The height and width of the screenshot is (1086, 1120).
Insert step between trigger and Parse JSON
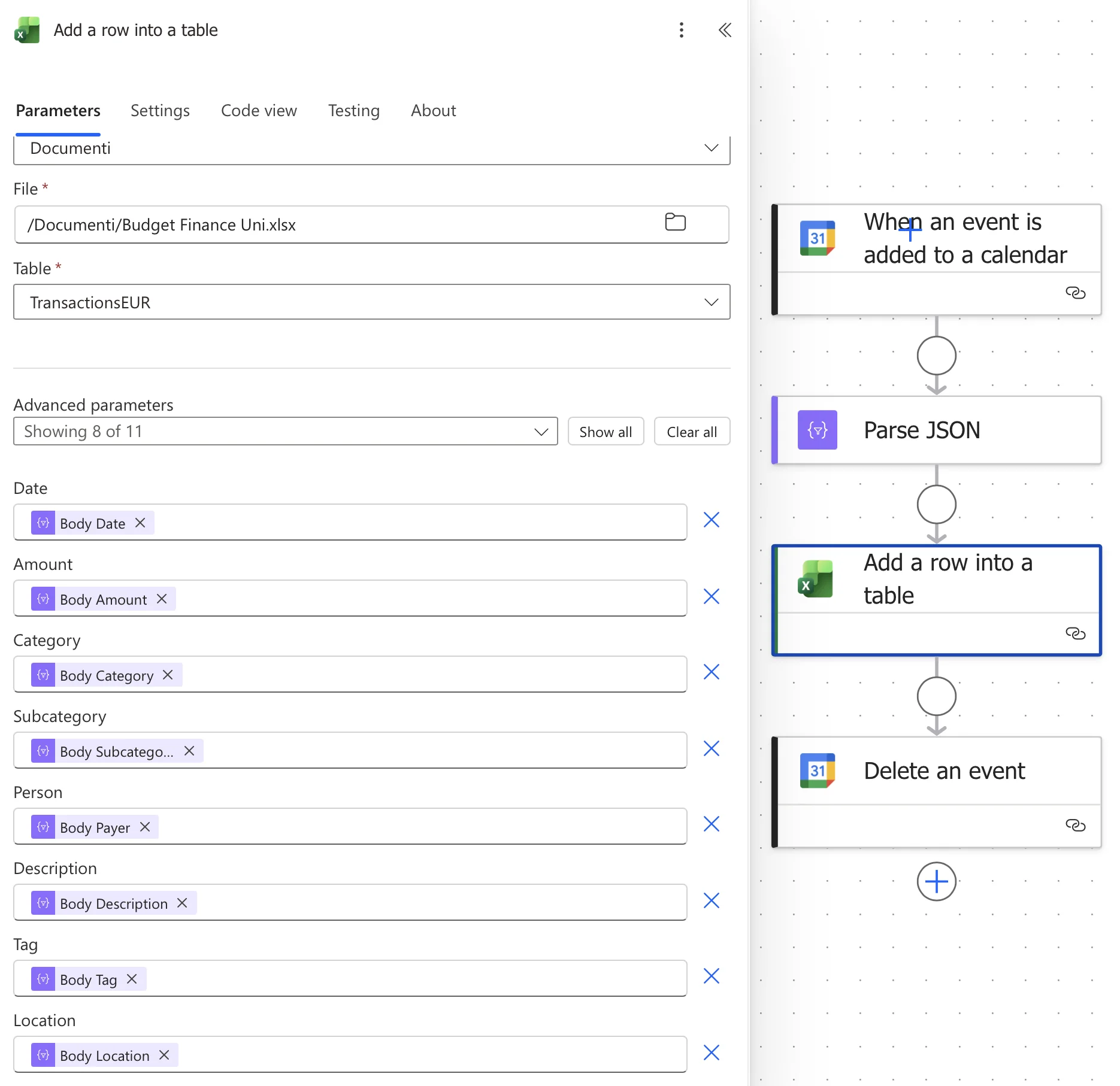click(x=936, y=356)
